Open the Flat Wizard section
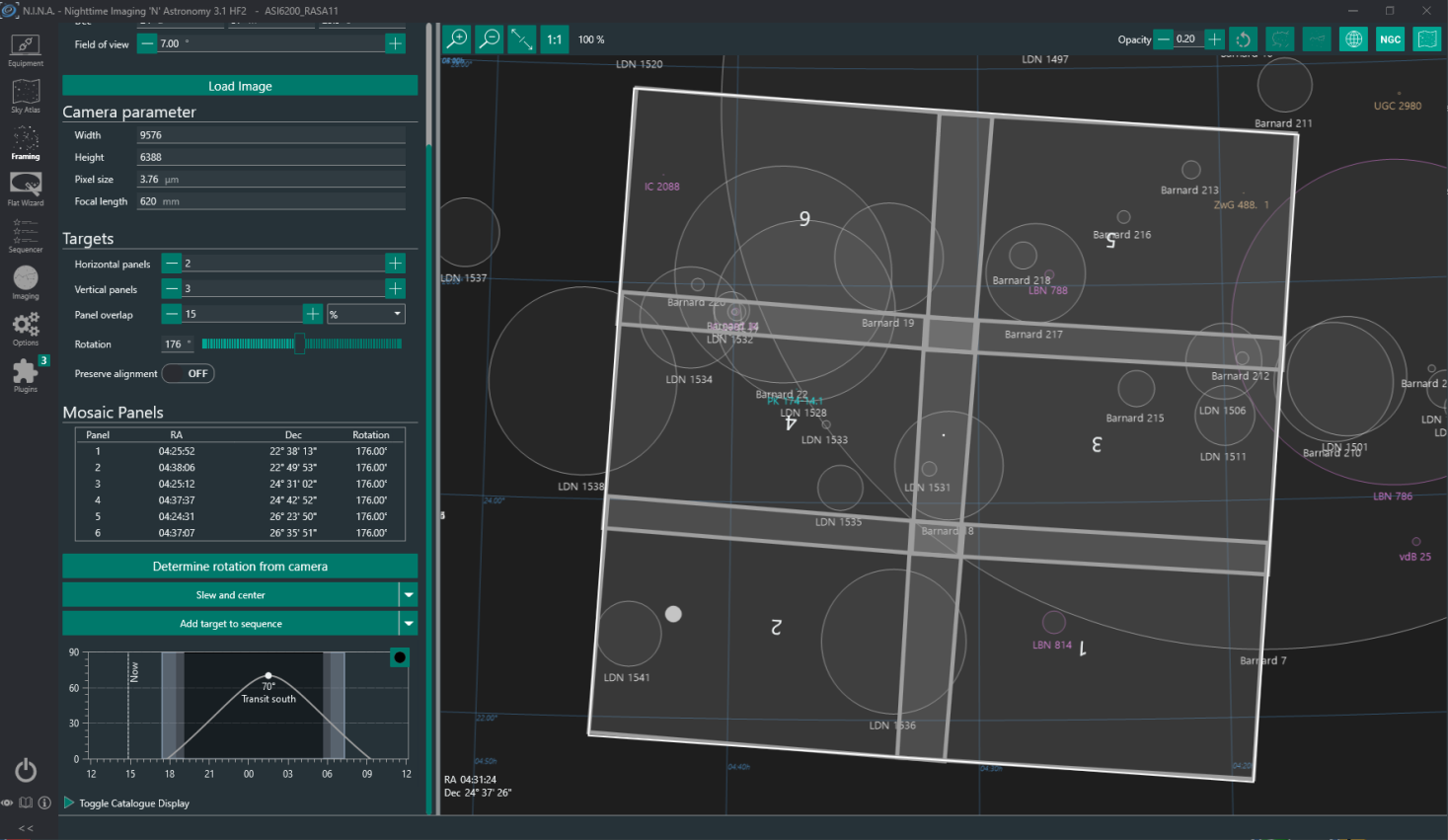The image size is (1448, 840). pos(26,190)
